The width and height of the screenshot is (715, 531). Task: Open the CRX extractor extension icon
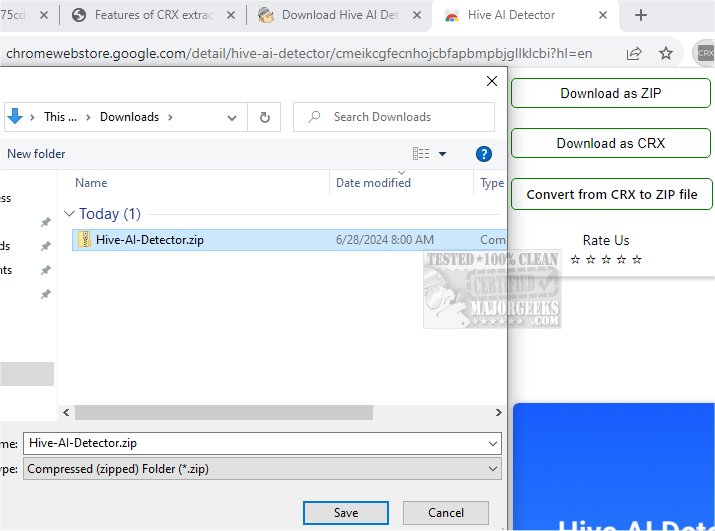[x=705, y=53]
